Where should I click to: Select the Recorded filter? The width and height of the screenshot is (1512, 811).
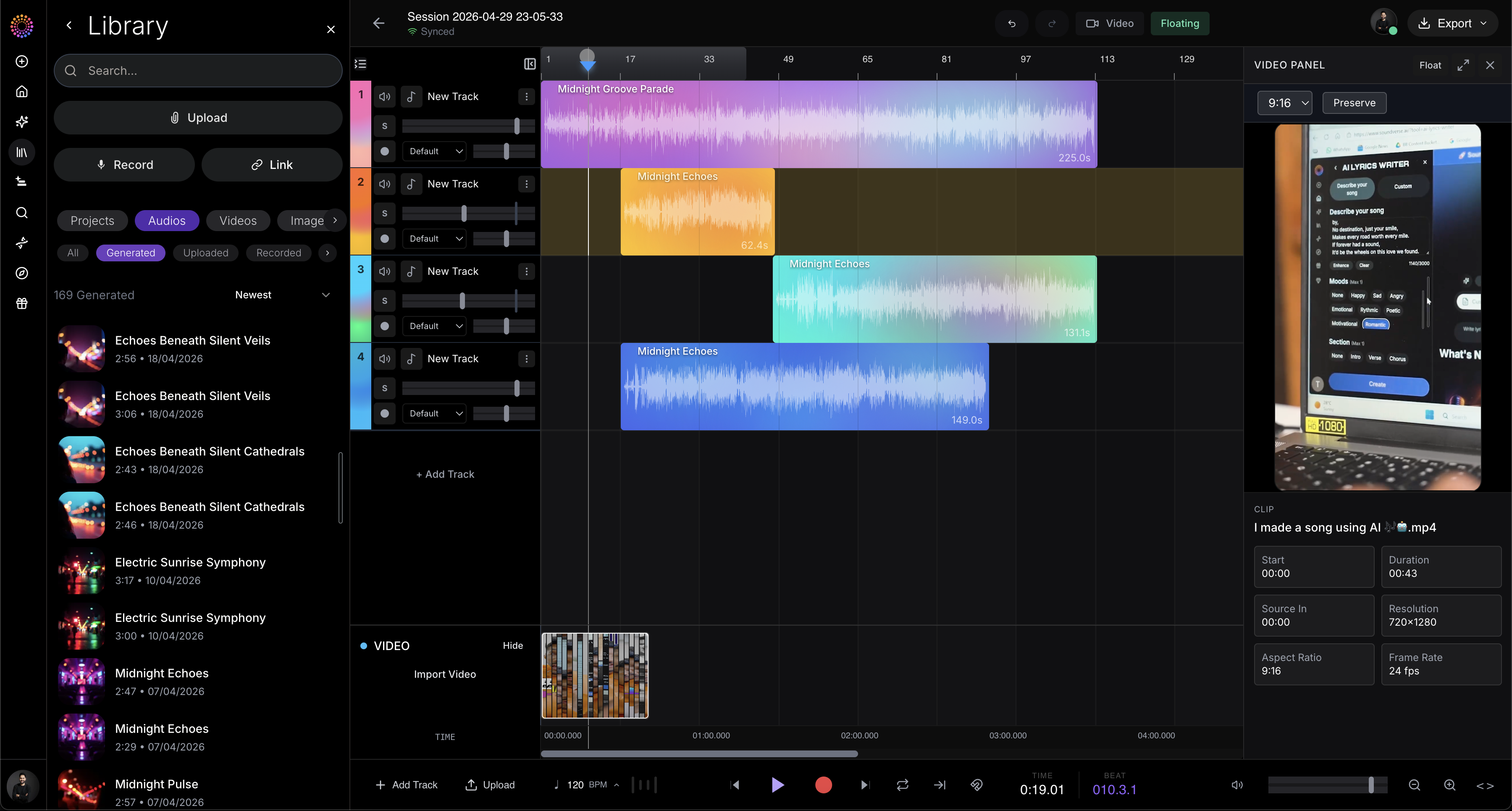click(278, 253)
